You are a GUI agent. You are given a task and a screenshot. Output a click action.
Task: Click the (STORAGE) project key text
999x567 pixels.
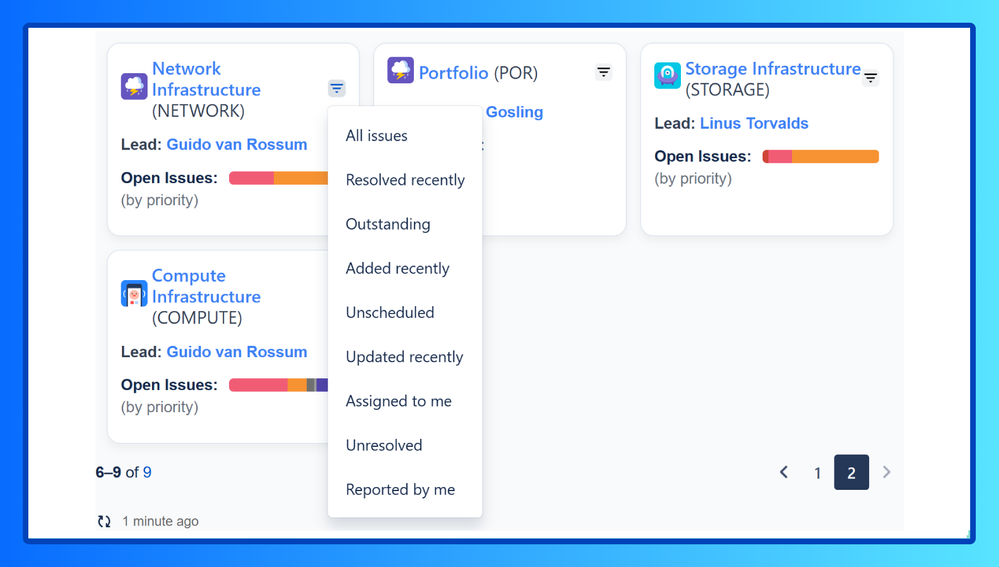pyautogui.click(x=728, y=90)
